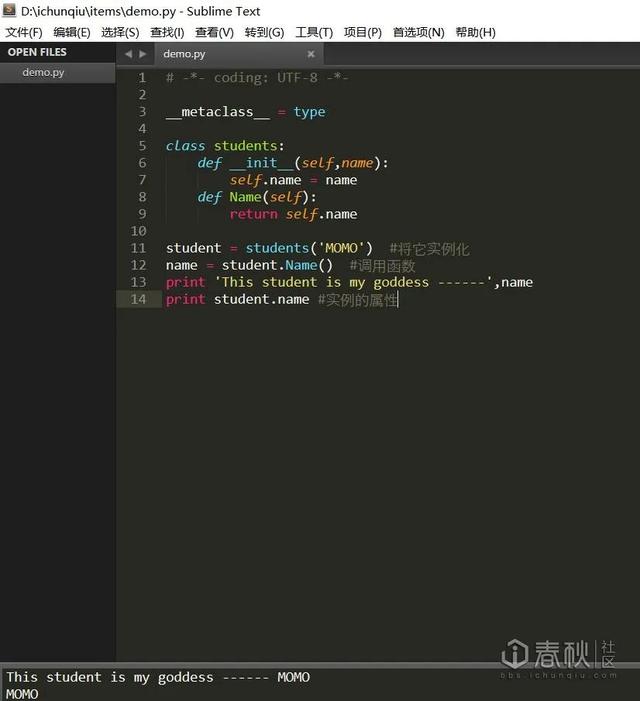
Task: Select demo.py in Open Files sidebar
Action: pyautogui.click(x=58, y=72)
